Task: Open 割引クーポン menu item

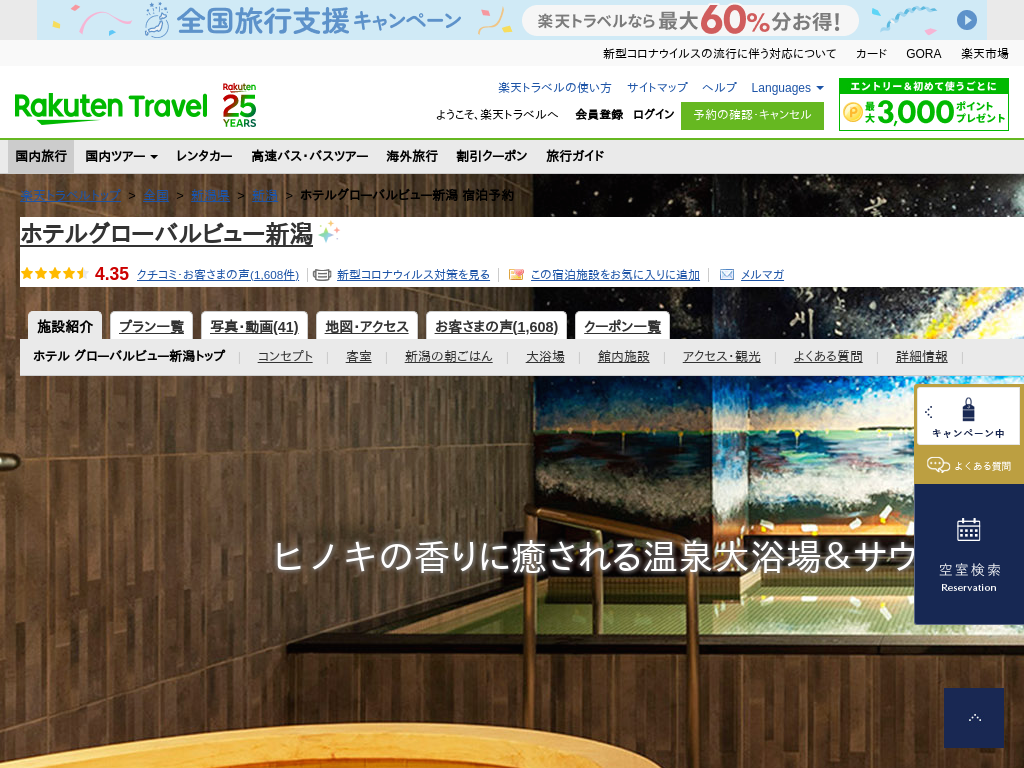Action: click(492, 156)
